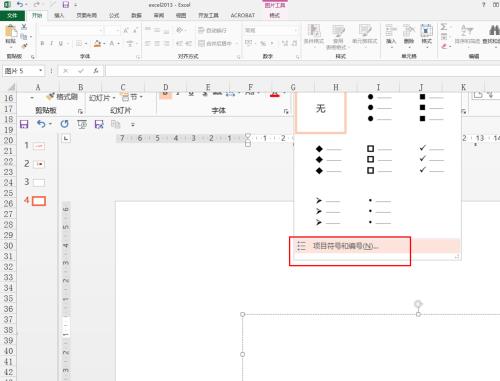This screenshot has width=500, height=381.
Task: Switch to the 插入 ribbon tab
Action: click(59, 15)
